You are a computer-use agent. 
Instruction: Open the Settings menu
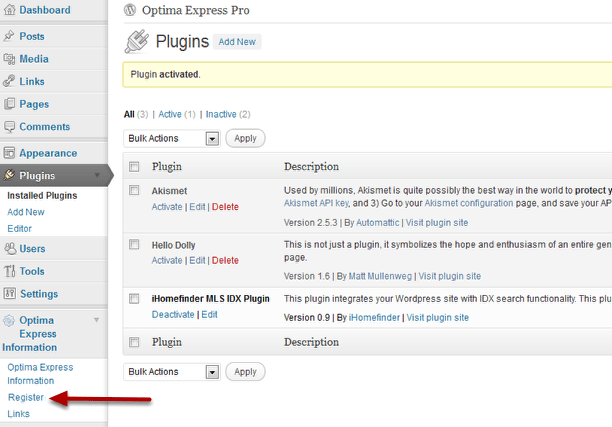tap(39, 294)
